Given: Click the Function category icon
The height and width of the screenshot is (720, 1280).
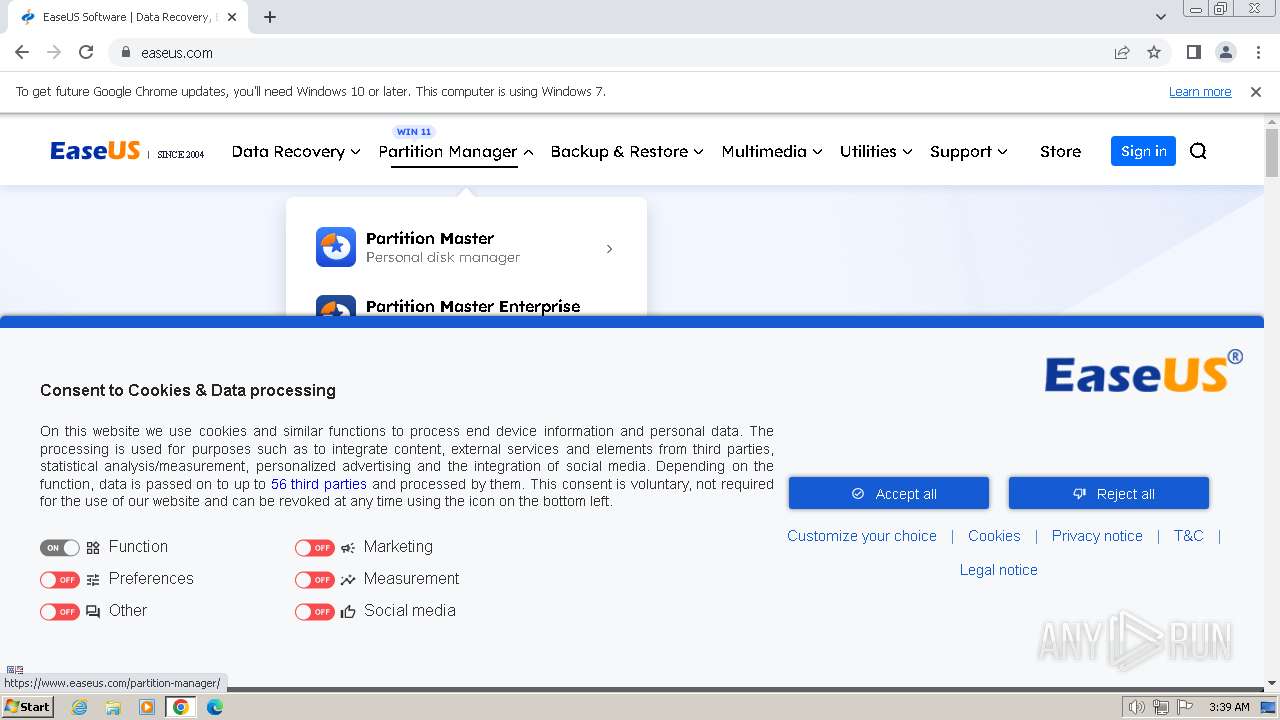Looking at the screenshot, I should [x=93, y=547].
